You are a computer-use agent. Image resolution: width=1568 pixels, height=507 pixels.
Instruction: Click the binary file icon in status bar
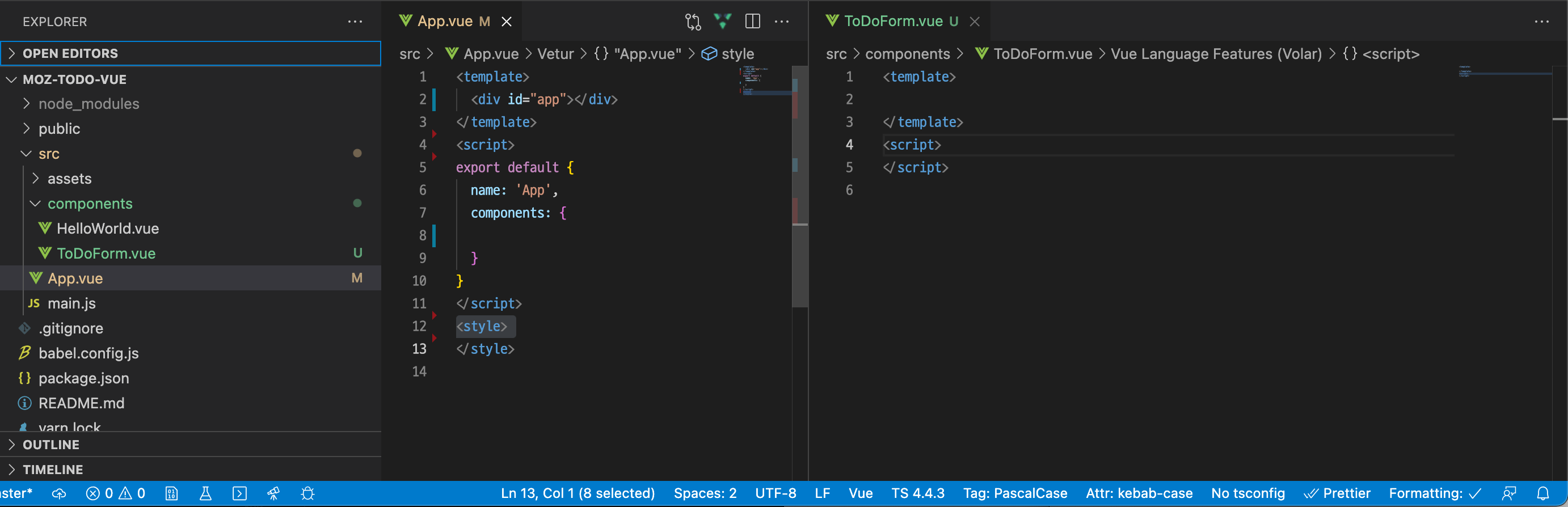coord(172,493)
